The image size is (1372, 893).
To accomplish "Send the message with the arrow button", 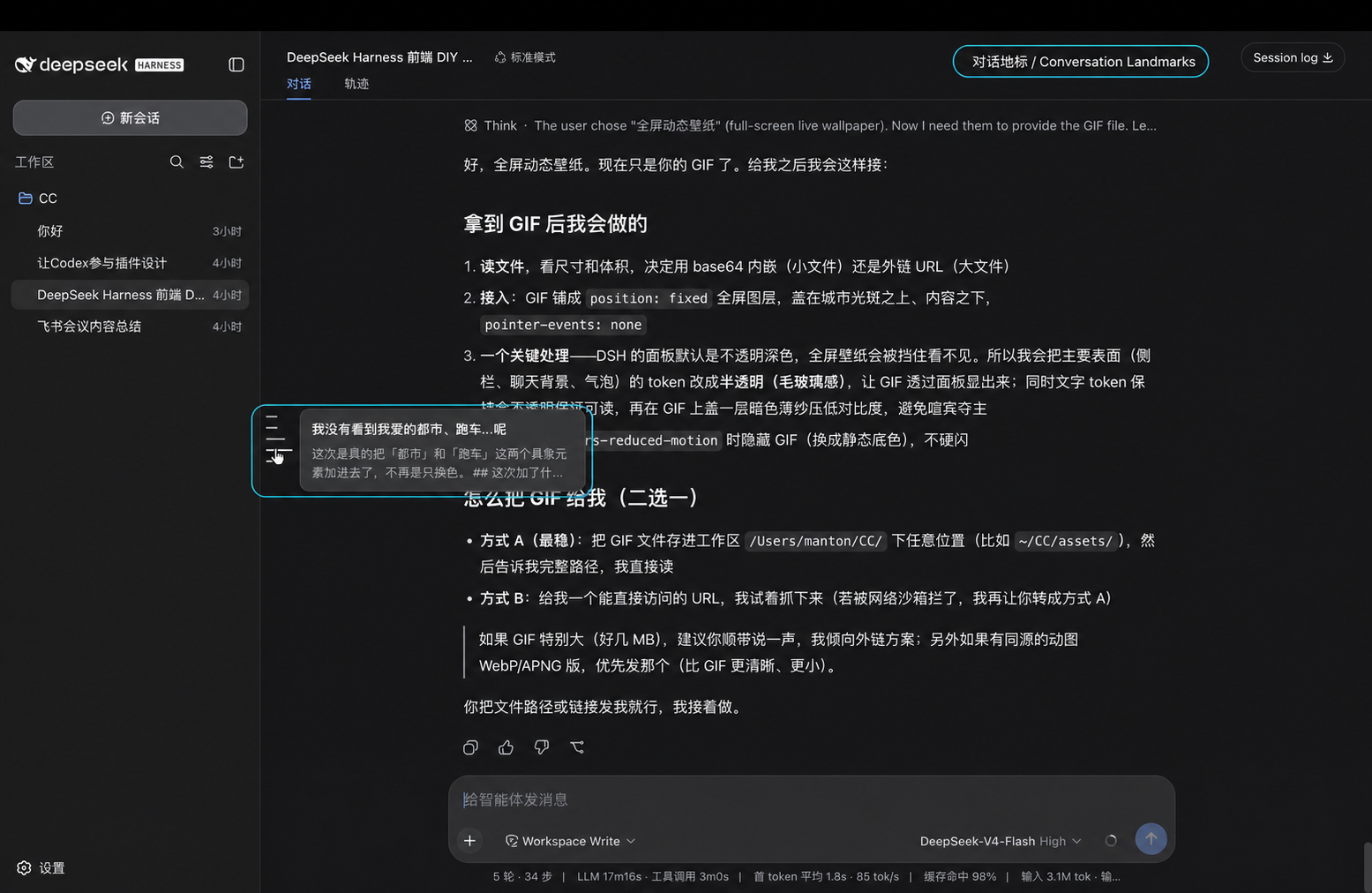I will coord(1151,838).
